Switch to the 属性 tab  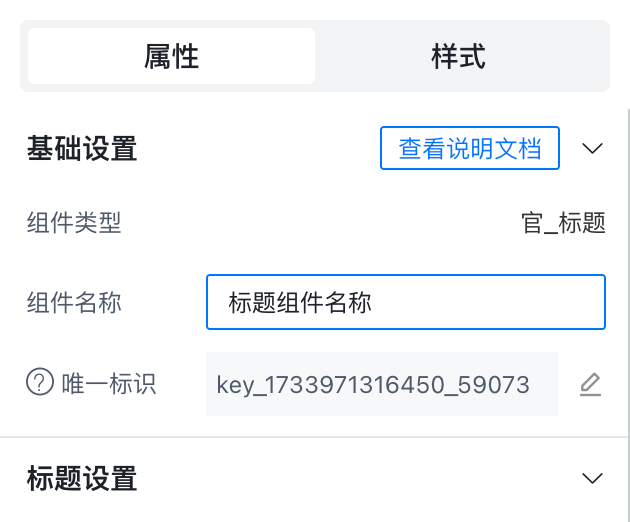171,56
